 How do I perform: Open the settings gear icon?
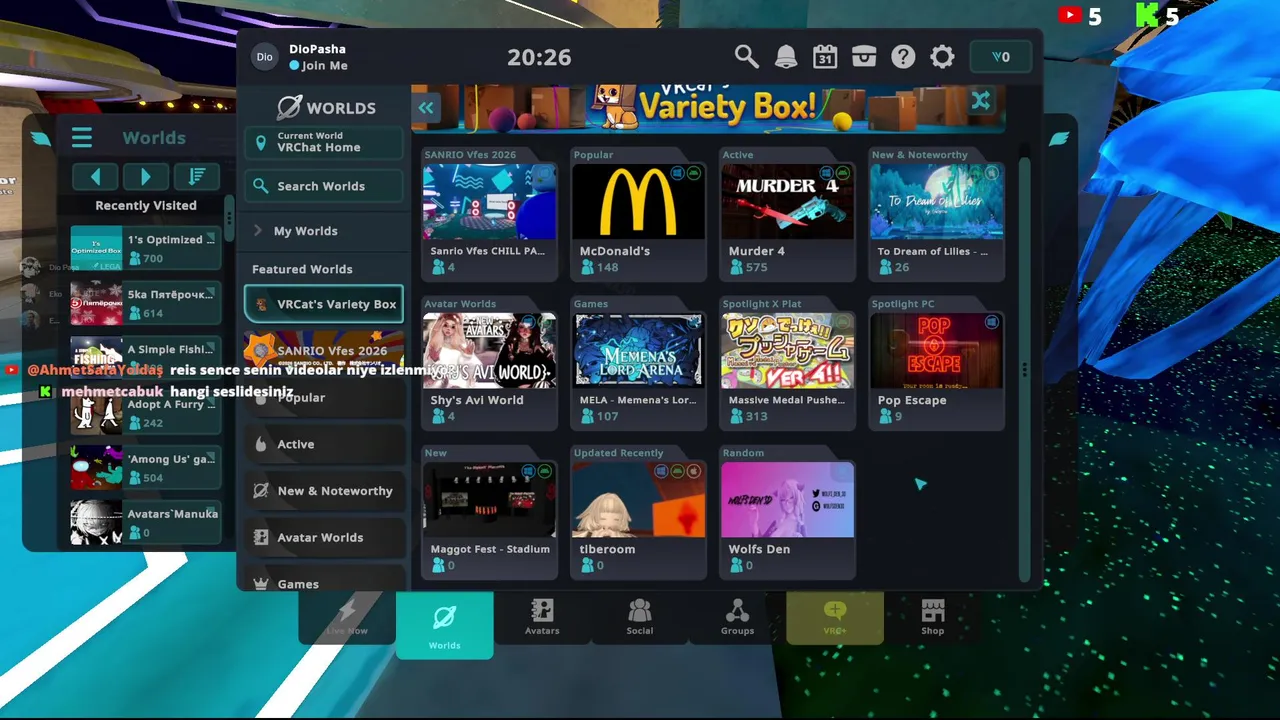point(942,57)
